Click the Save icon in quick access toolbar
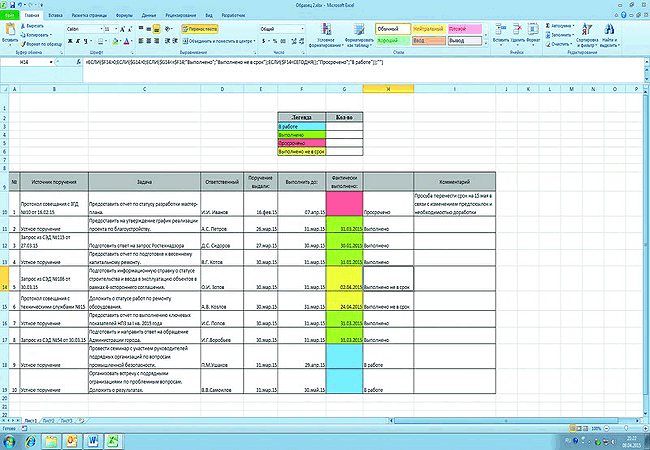The height and width of the screenshot is (450, 650). click(12, 5)
